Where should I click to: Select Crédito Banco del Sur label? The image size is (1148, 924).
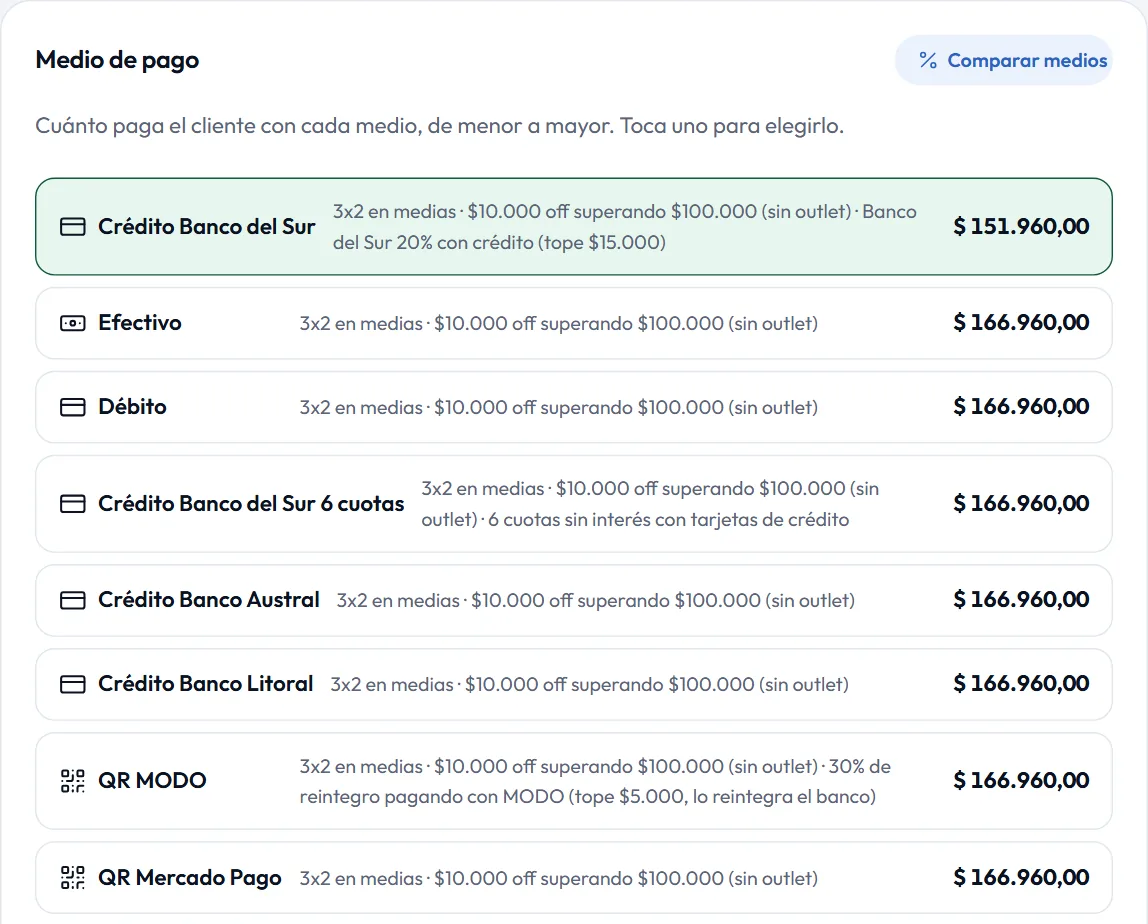[206, 227]
